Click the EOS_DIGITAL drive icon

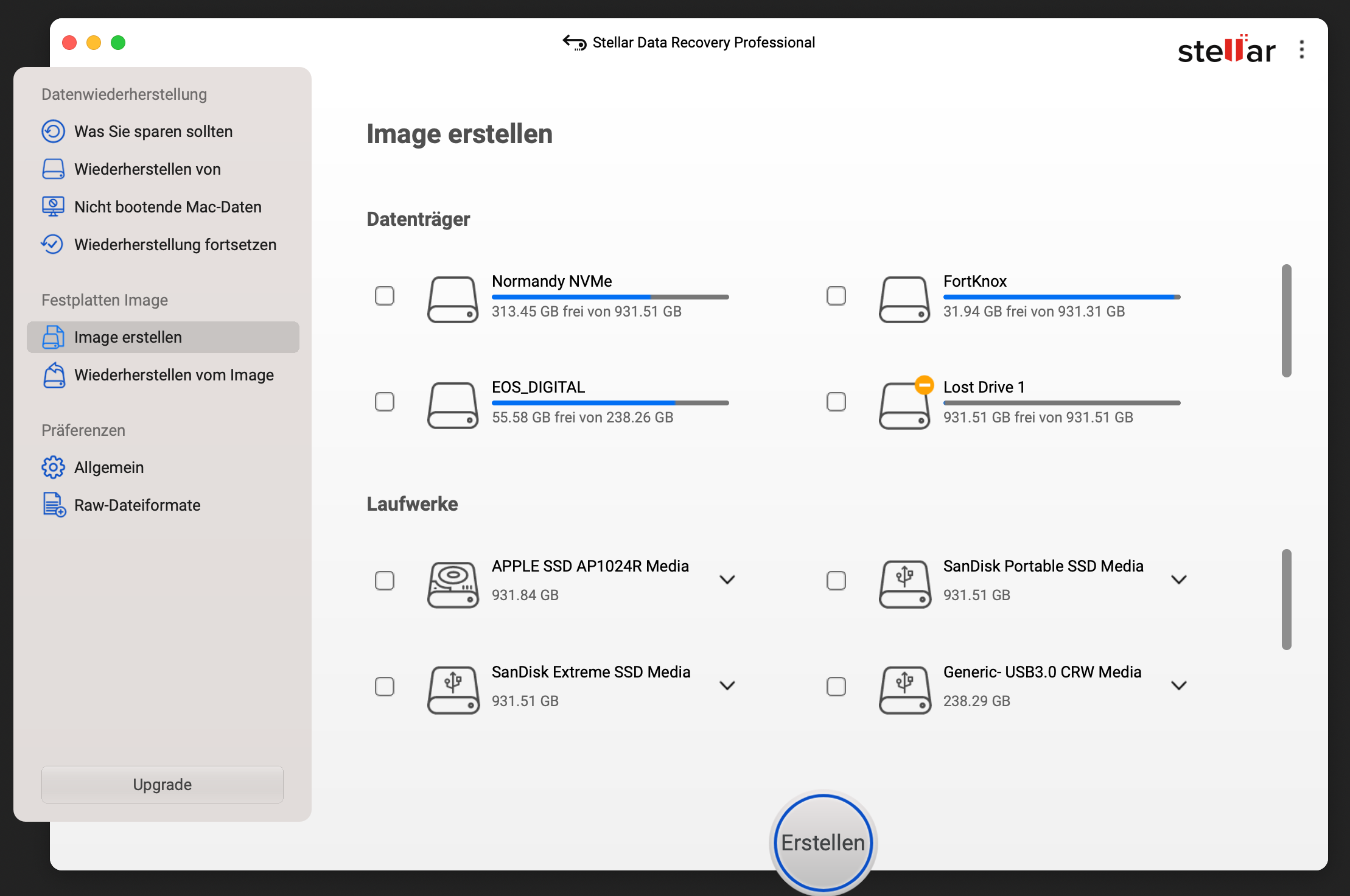click(452, 405)
